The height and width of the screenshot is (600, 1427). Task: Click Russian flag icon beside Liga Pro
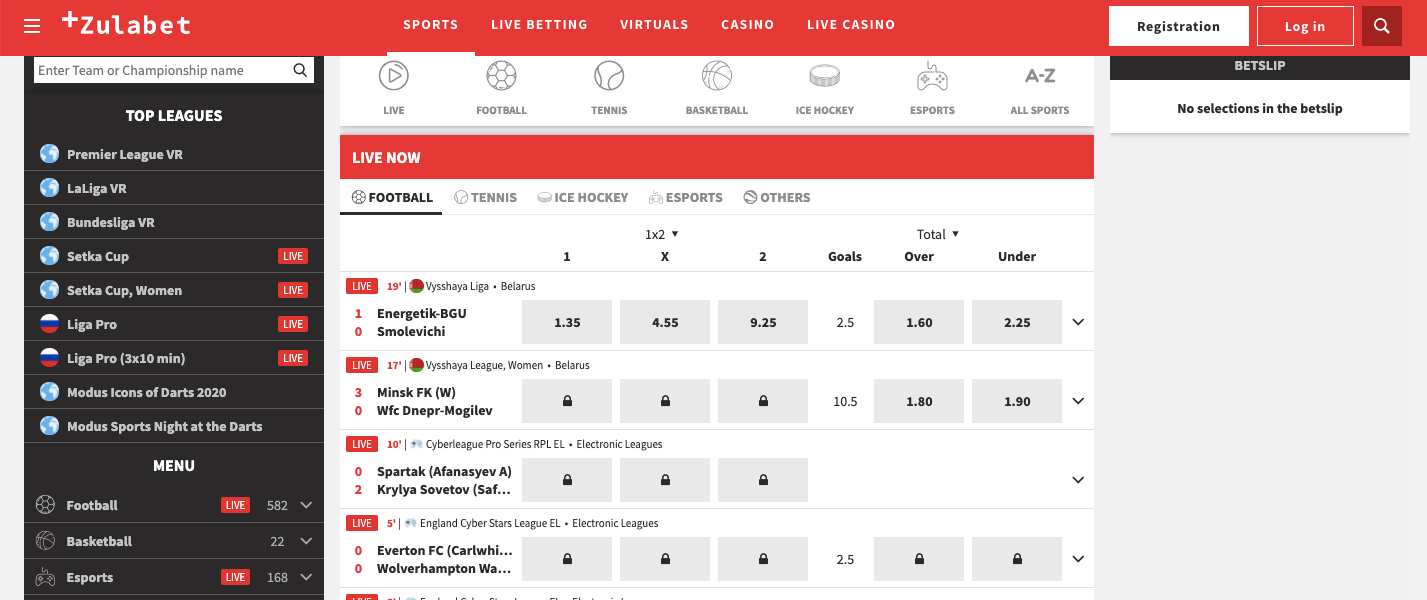pos(50,324)
